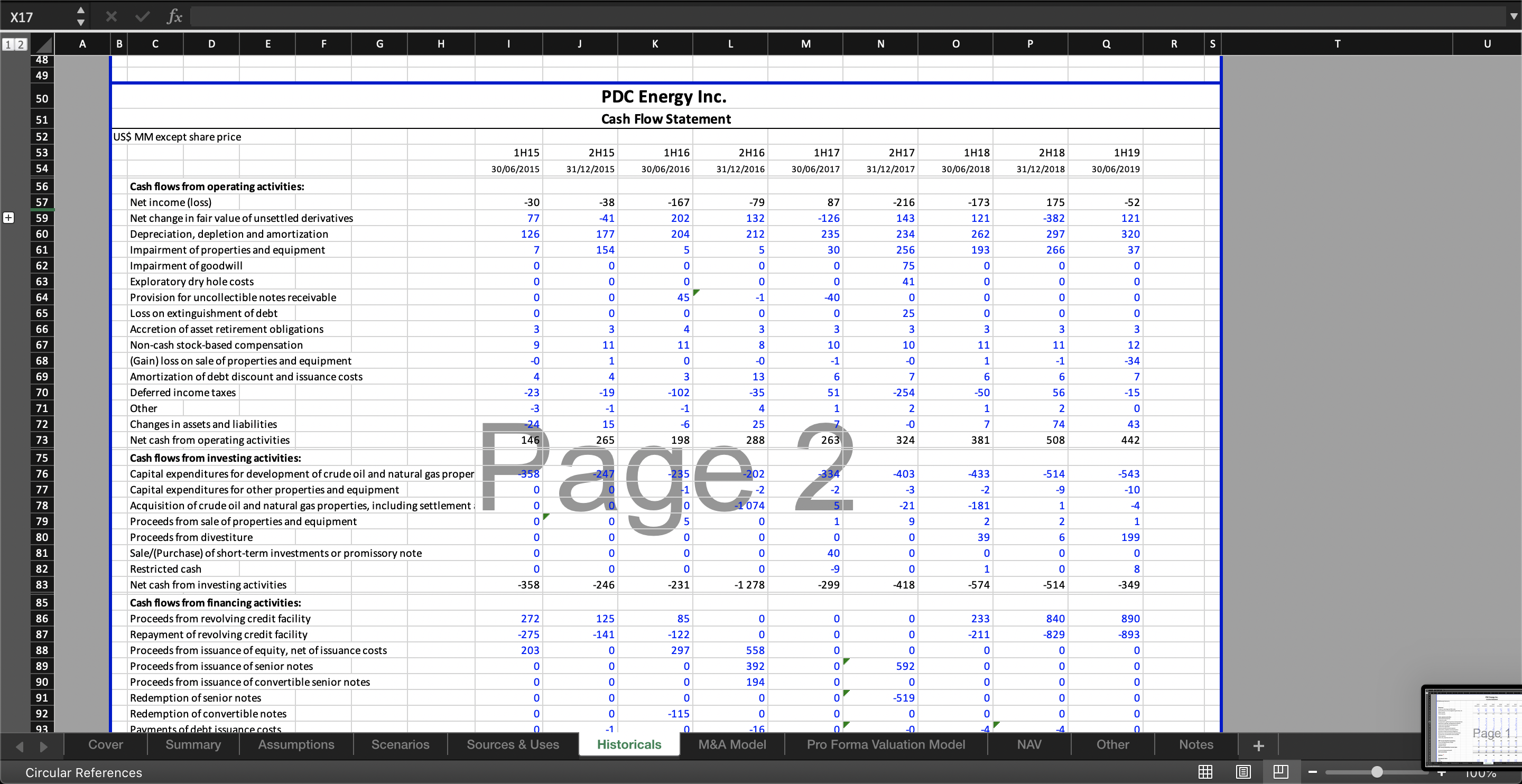The image size is (1522, 784).
Task: Click the 1H19 net income value -52
Action: pyautogui.click(x=1106, y=202)
